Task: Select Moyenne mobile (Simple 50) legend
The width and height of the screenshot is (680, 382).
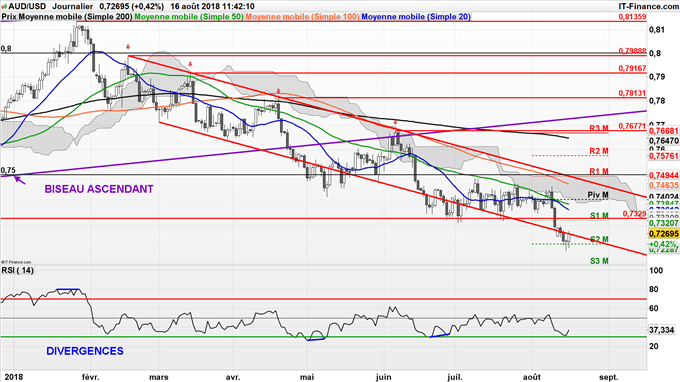Action: (189, 17)
